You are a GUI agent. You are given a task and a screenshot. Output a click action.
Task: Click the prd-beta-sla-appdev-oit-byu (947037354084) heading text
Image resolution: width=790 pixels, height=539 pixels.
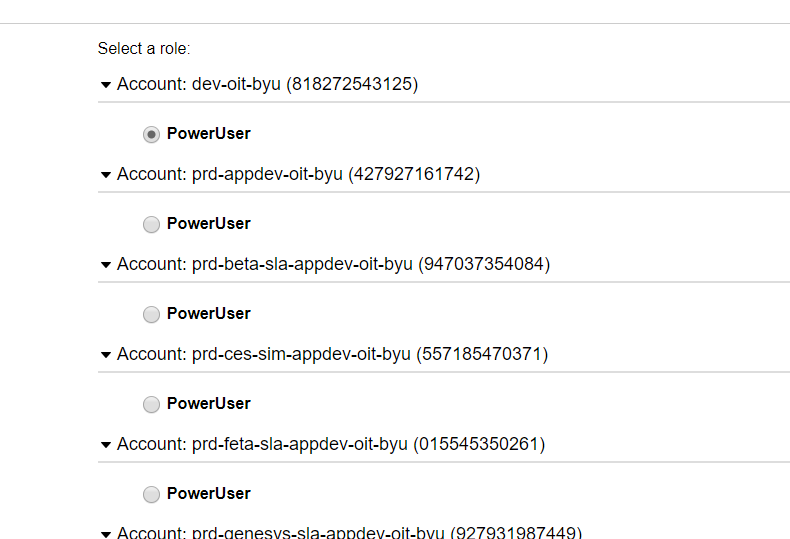point(371,264)
